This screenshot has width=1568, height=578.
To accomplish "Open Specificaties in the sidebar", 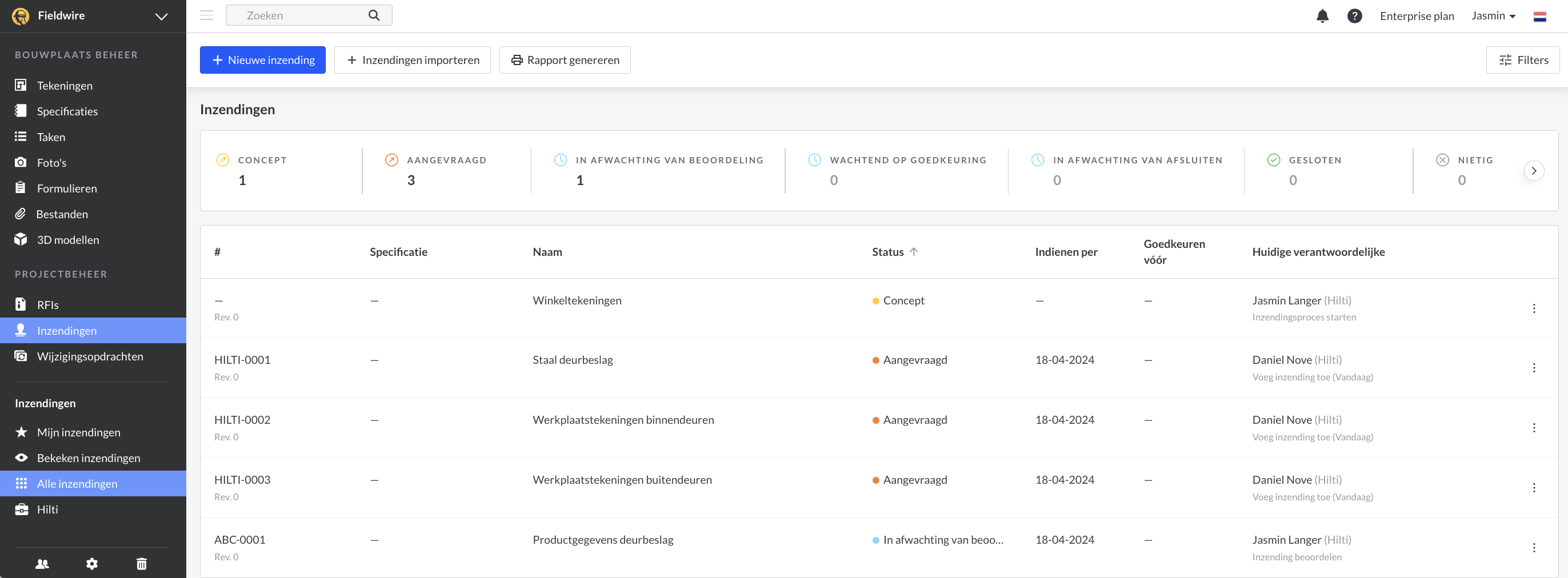I will tap(93, 111).
